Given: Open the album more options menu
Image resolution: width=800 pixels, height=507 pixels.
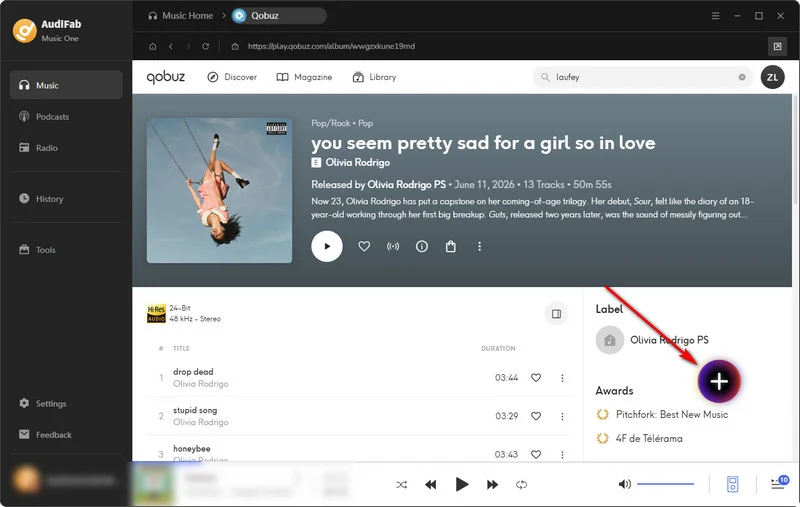Looking at the screenshot, I should pos(479,246).
